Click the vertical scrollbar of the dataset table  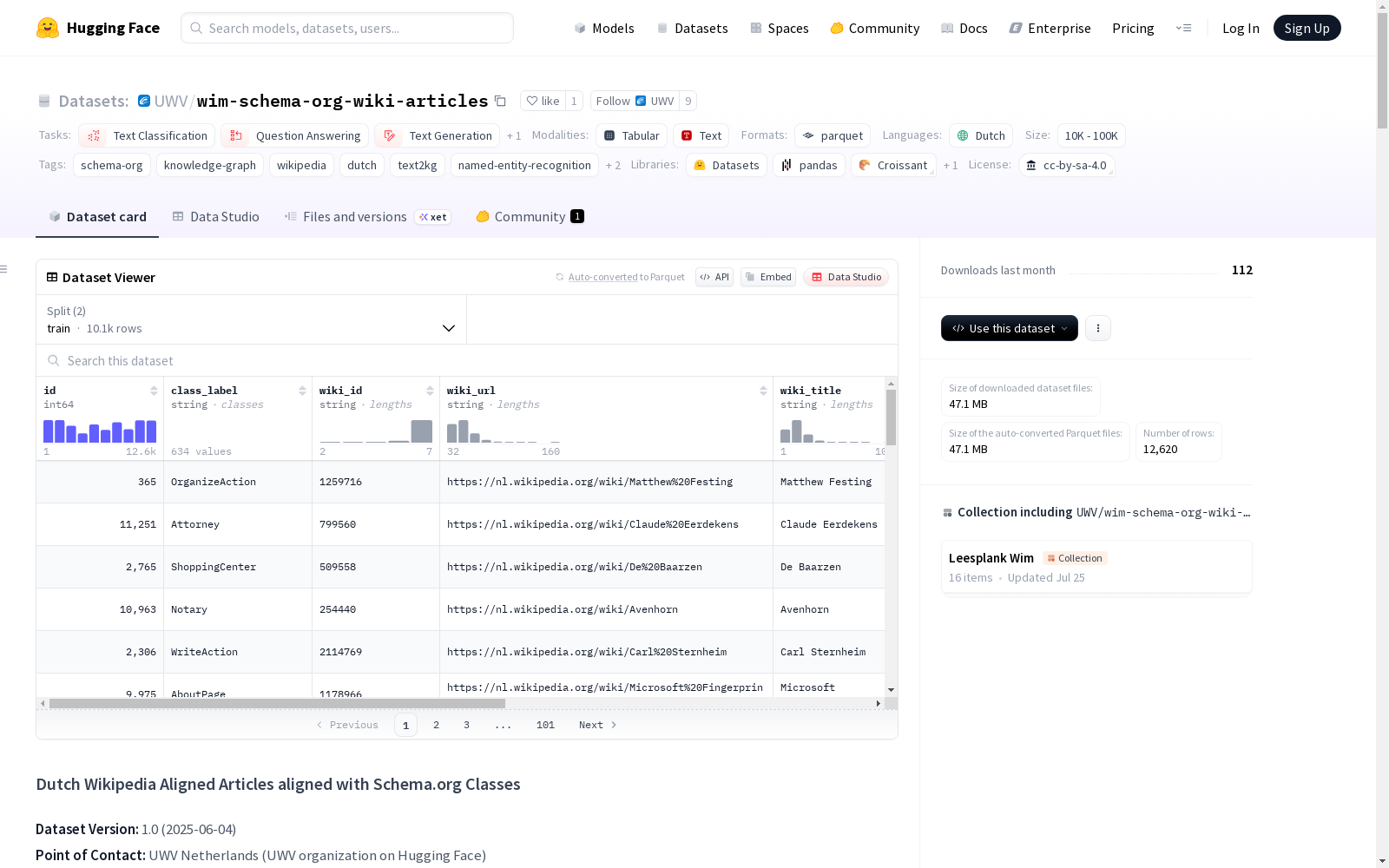891,417
